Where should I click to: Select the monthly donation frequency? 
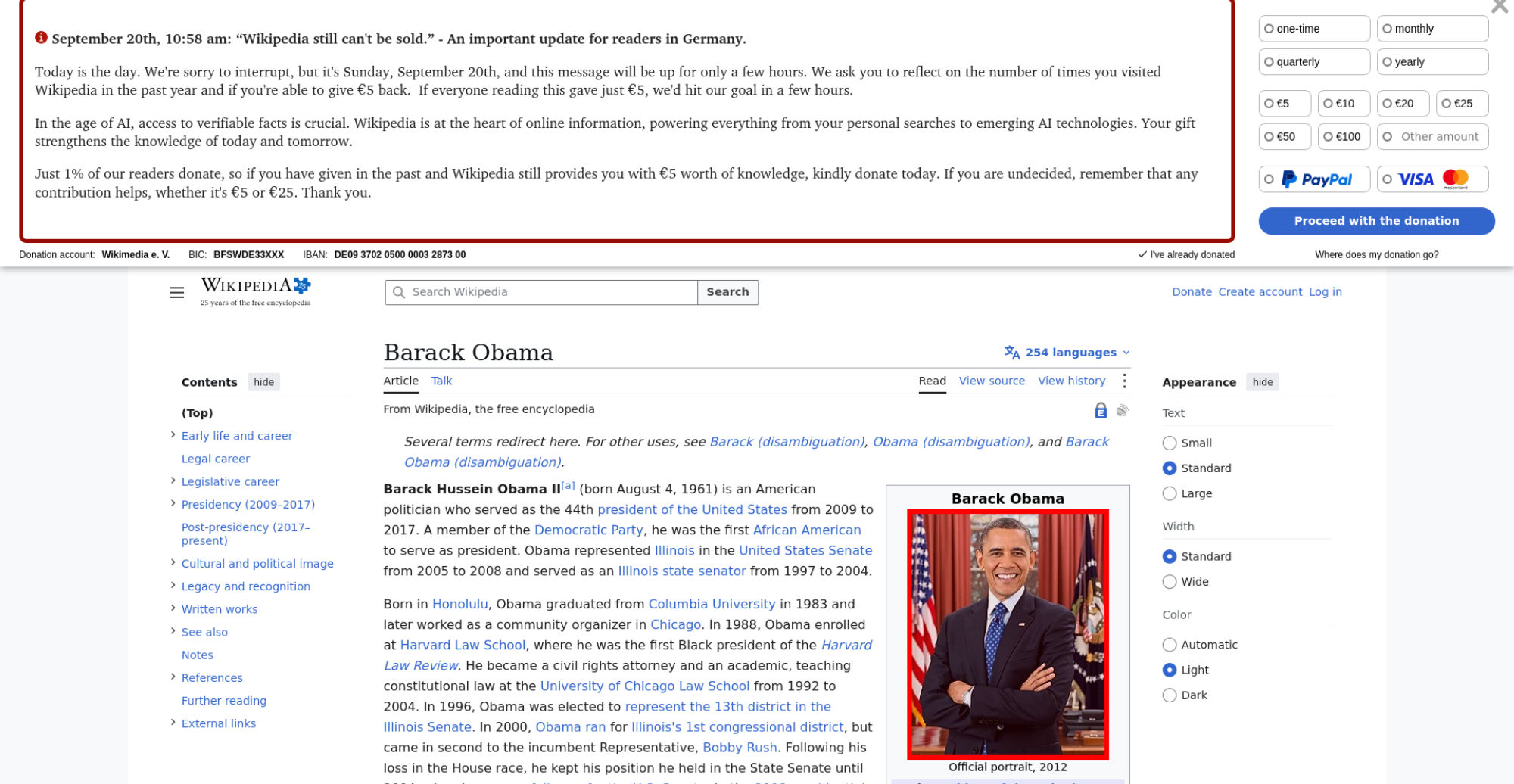[1432, 29]
